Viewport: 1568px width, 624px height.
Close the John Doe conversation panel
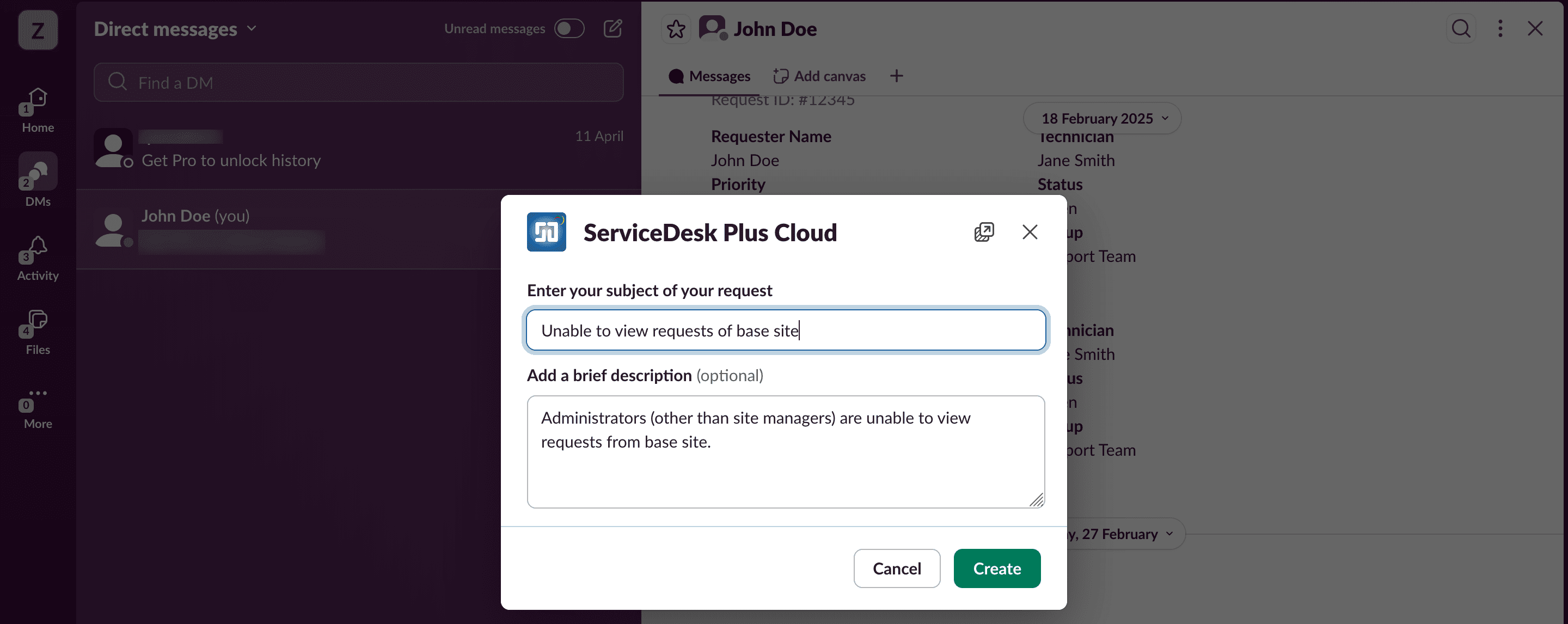click(x=1535, y=29)
